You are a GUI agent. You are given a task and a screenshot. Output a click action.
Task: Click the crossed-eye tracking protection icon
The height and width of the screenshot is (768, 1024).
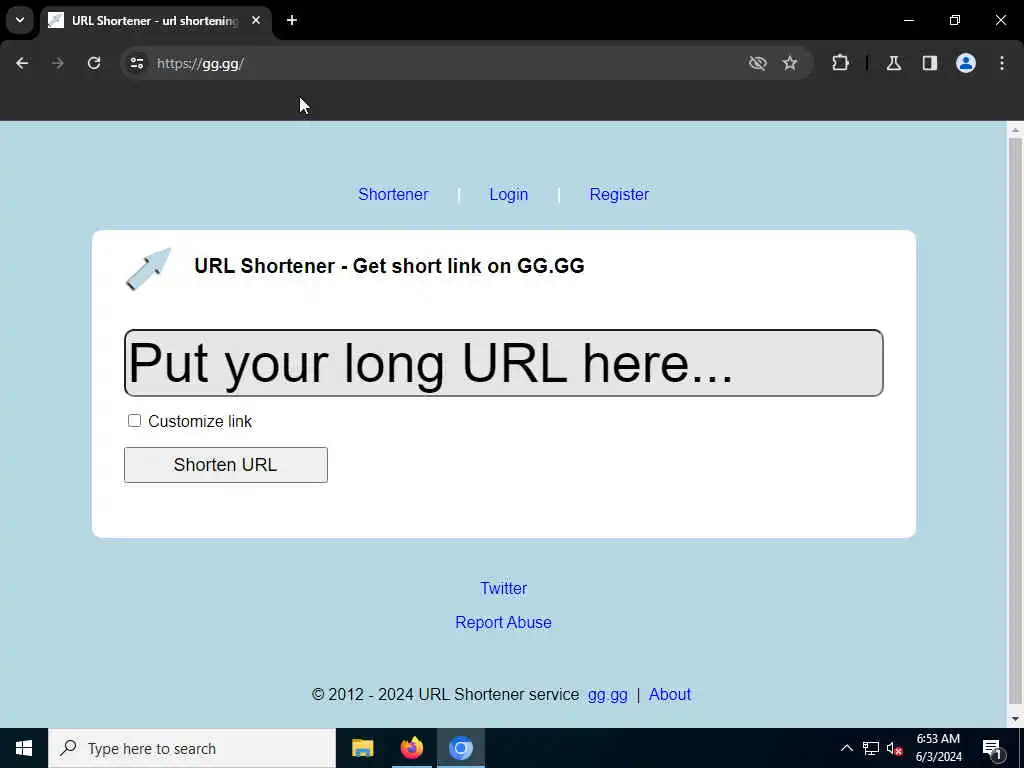[758, 63]
